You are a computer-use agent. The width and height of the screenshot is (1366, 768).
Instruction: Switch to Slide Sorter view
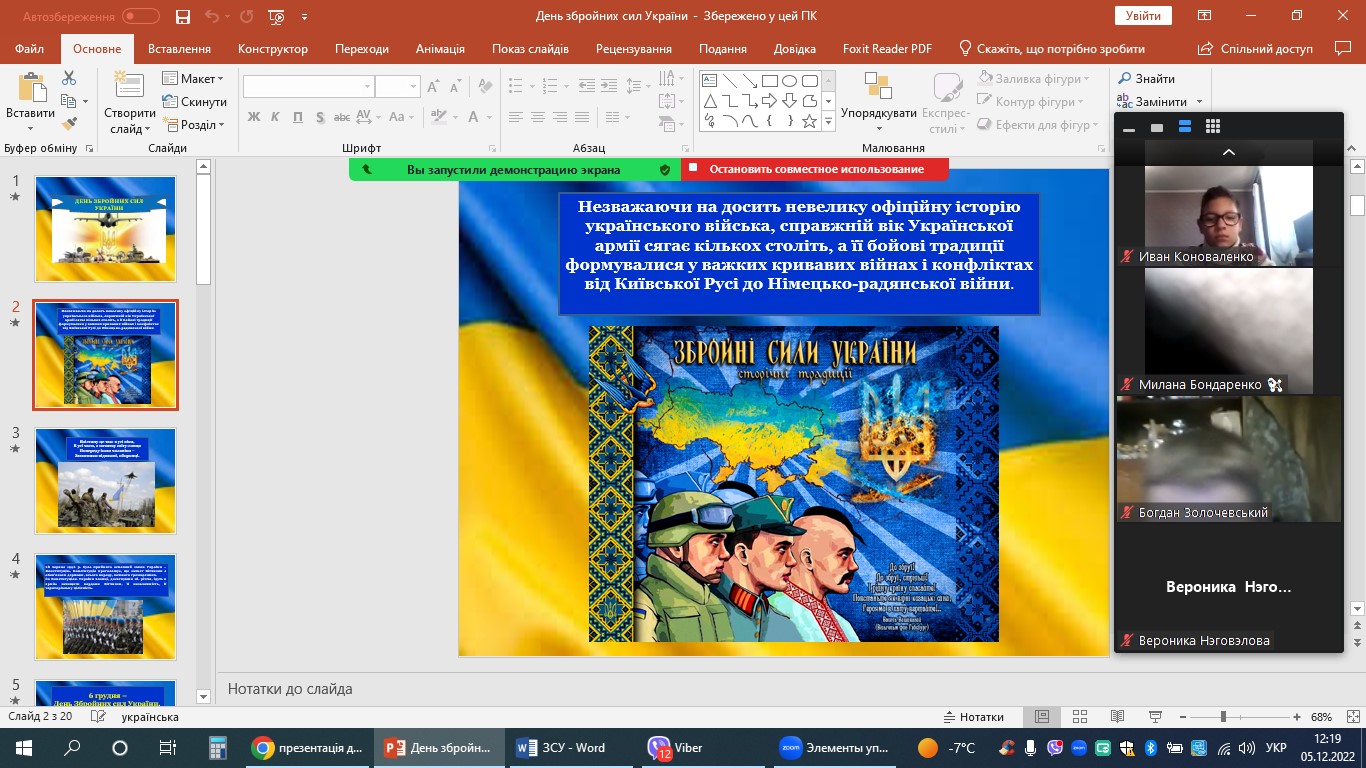pyautogui.click(x=1079, y=717)
